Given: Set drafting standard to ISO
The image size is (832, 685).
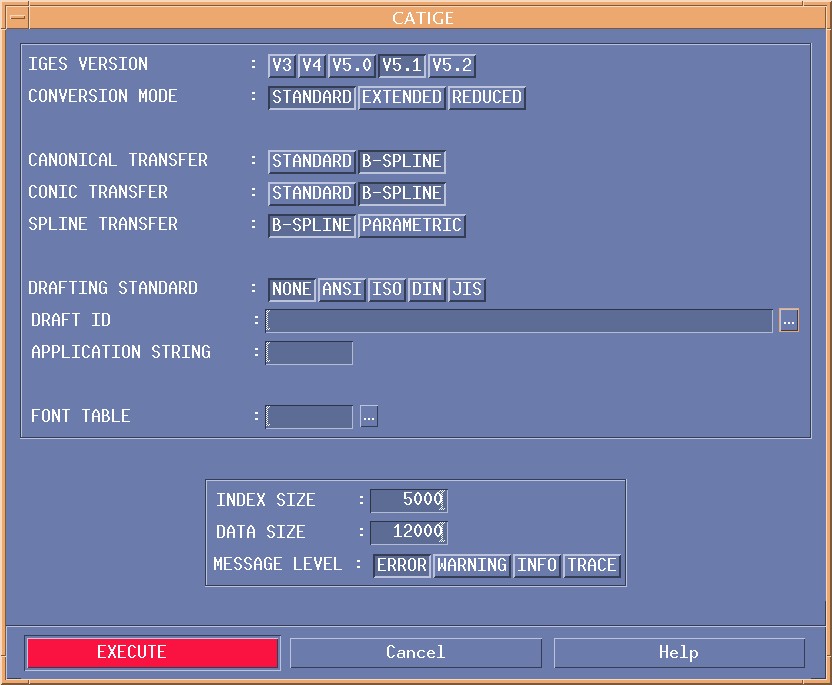Looking at the screenshot, I should pyautogui.click(x=387, y=289).
